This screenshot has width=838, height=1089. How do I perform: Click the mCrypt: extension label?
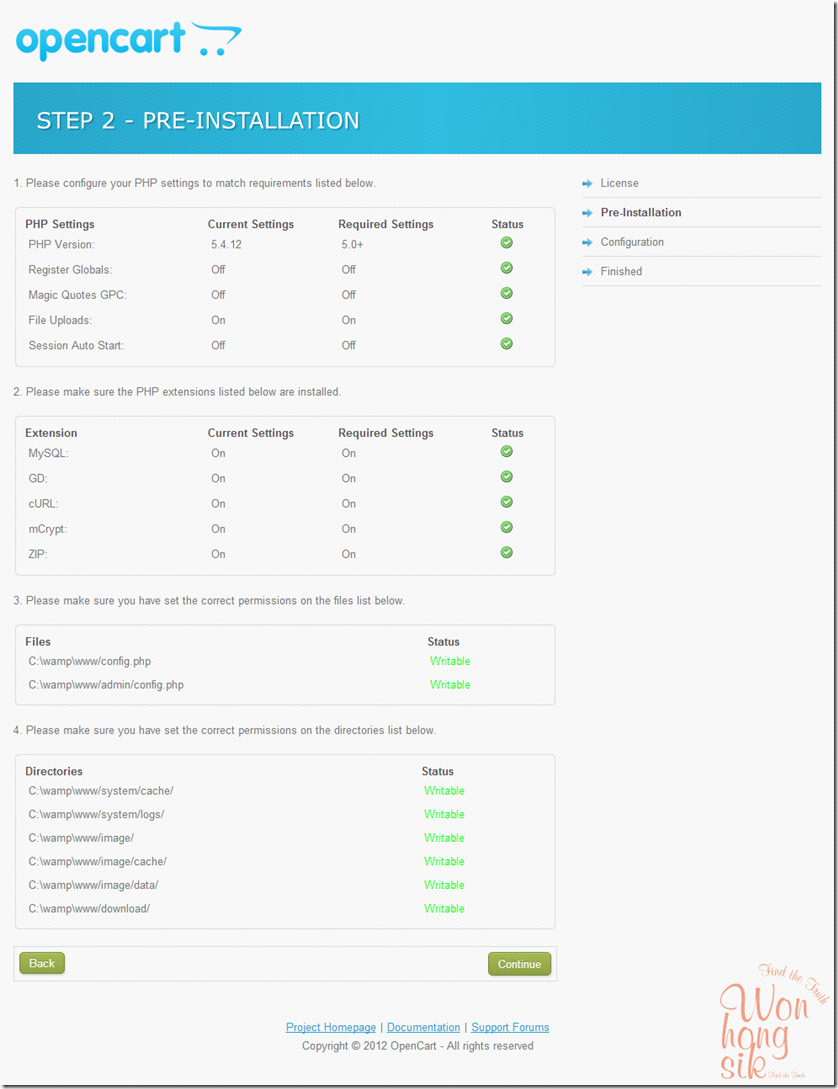tap(48, 529)
